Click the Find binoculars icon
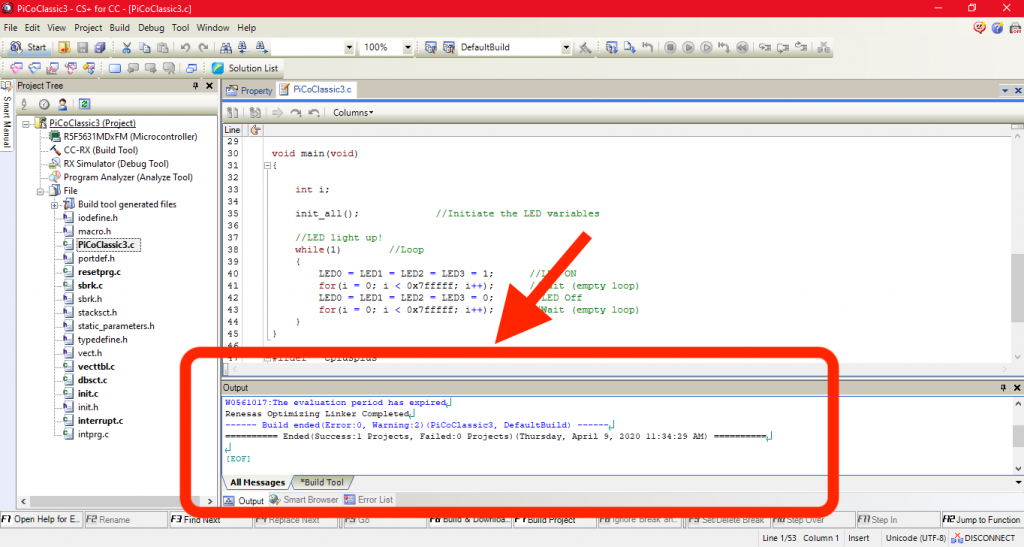The image size is (1024, 547). coord(225,47)
